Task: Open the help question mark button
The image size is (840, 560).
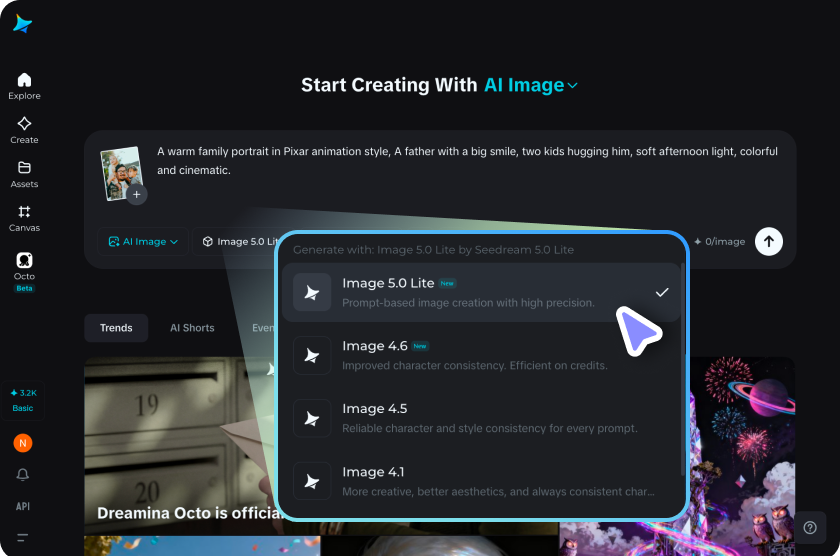Action: pos(810,528)
